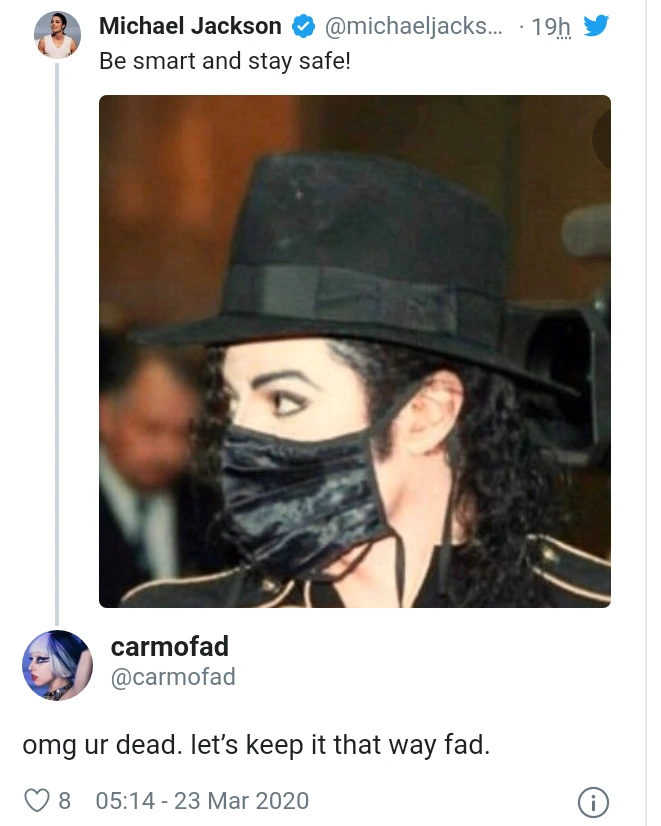Click the @carmofad handle
The image size is (661, 826).
tap(173, 677)
